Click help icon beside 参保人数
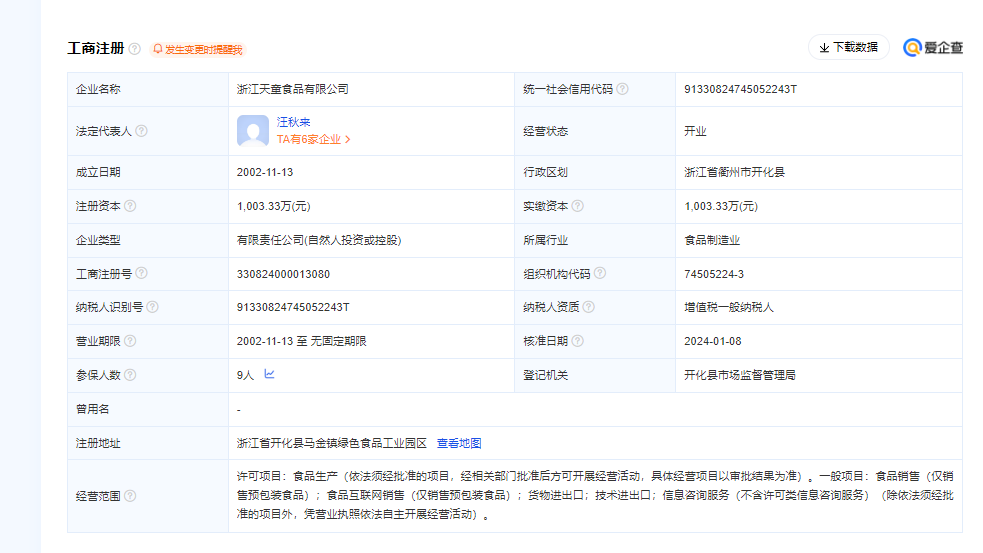983x553 pixels. point(130,375)
